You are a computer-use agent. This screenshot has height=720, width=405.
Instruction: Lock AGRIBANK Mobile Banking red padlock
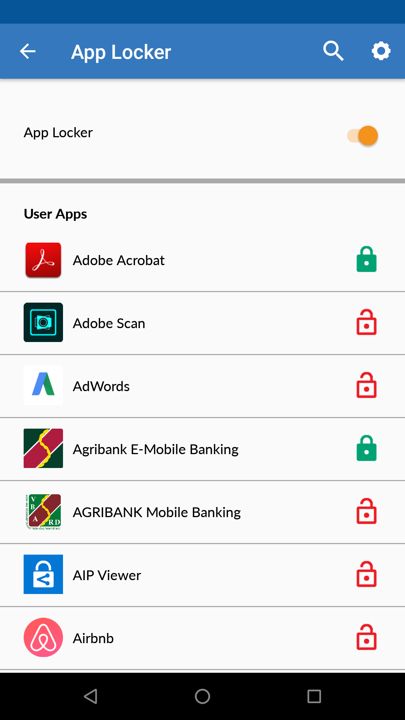click(x=366, y=512)
